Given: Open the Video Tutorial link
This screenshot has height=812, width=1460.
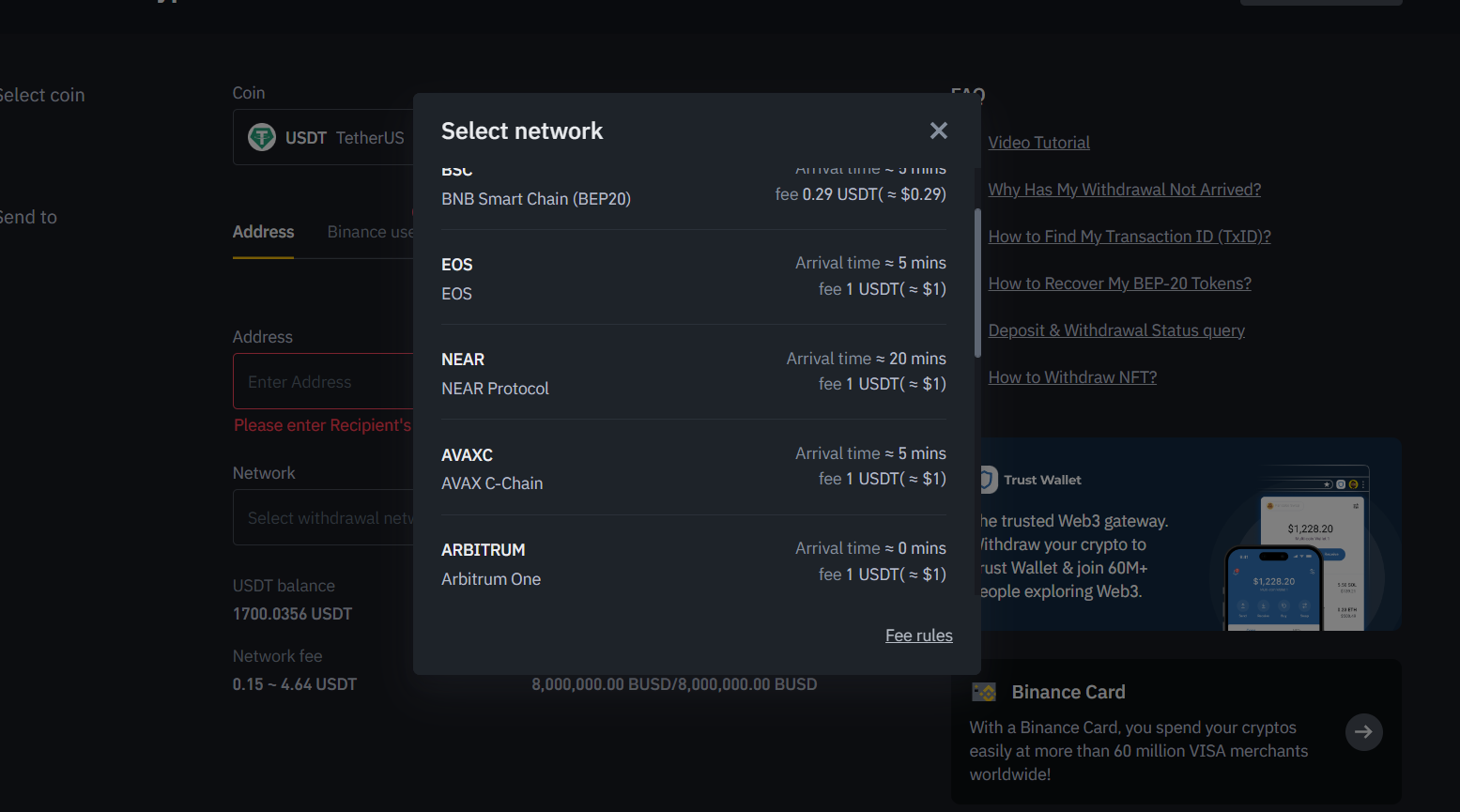Looking at the screenshot, I should (1038, 143).
